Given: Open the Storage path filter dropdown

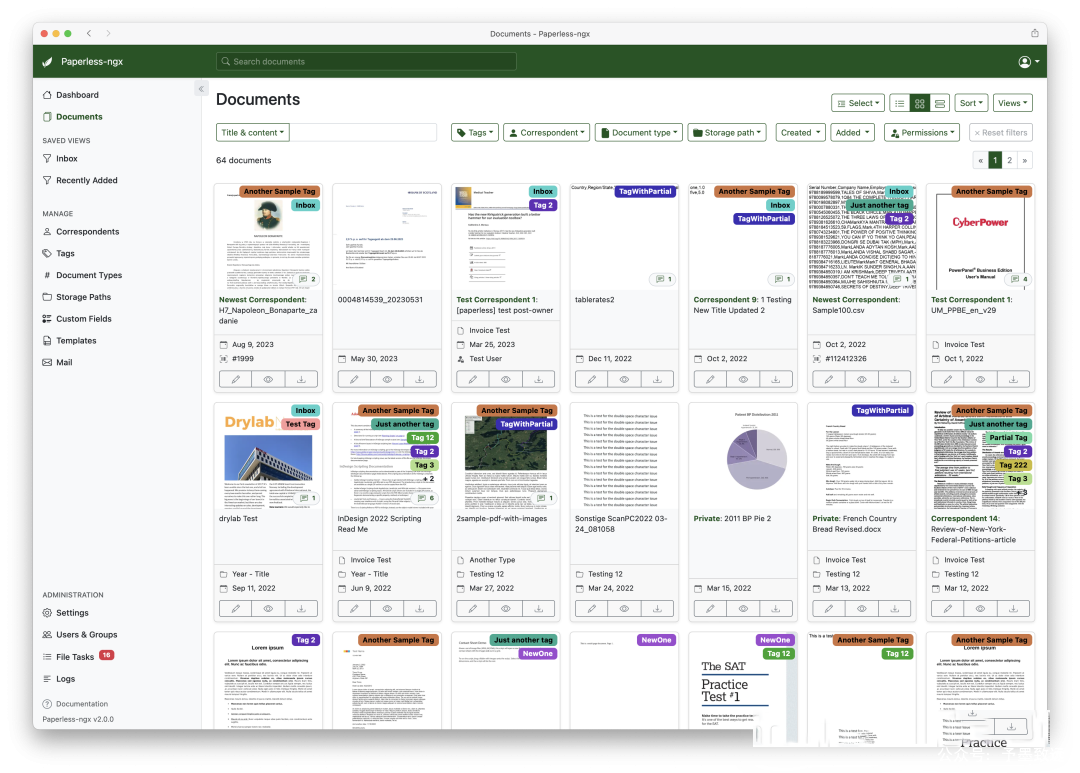Looking at the screenshot, I should [727, 133].
